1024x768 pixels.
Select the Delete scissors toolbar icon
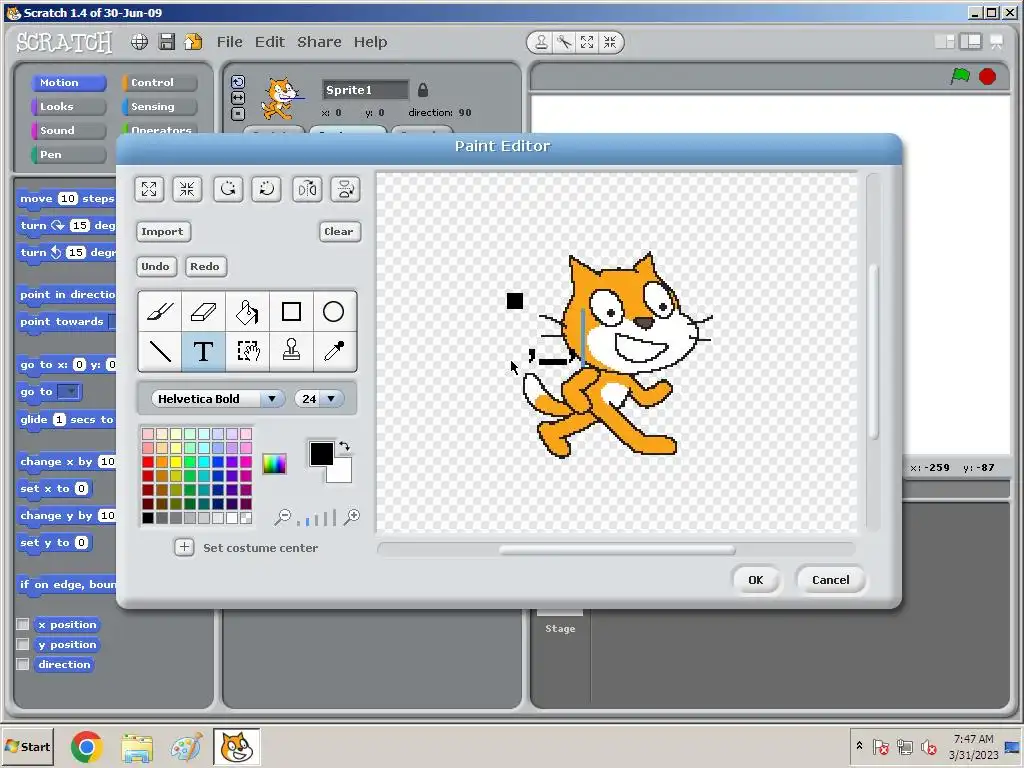point(564,42)
